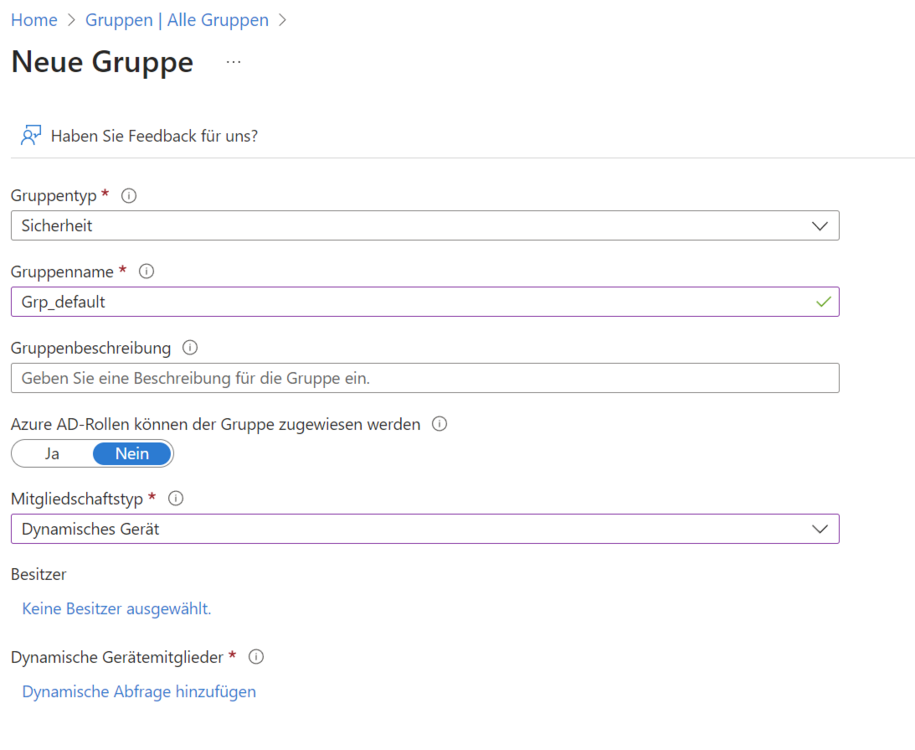Click info icon next to Dynamische Gerätemitglieder

256,657
